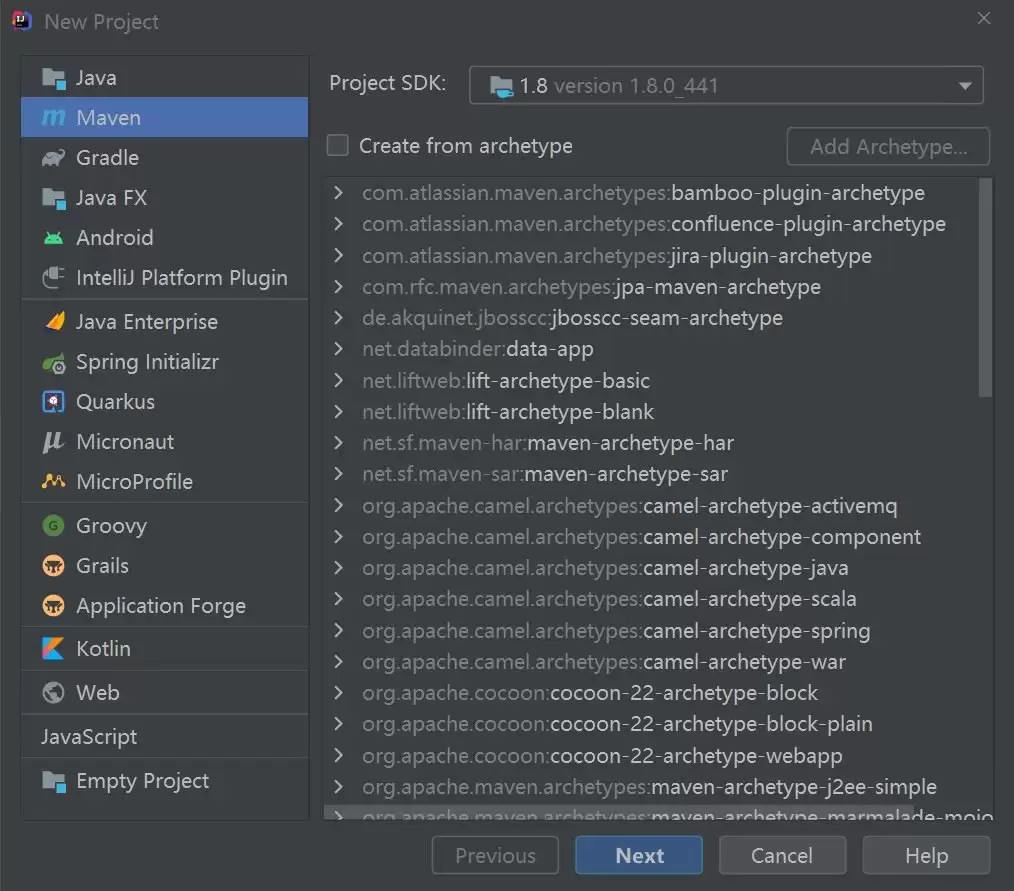1014x891 pixels.
Task: Click the Next button
Action: pos(639,855)
